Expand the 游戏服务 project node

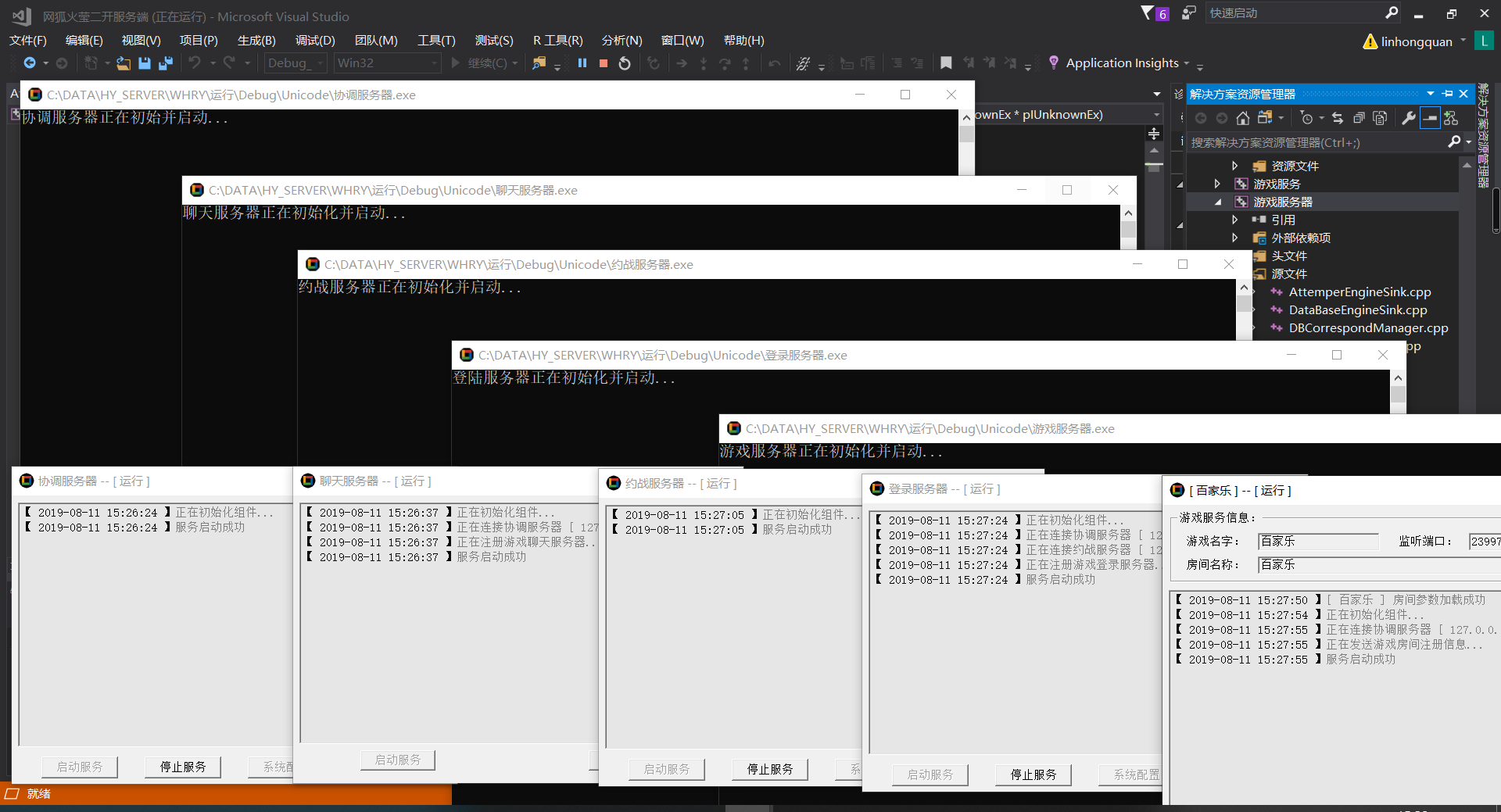tap(1216, 184)
